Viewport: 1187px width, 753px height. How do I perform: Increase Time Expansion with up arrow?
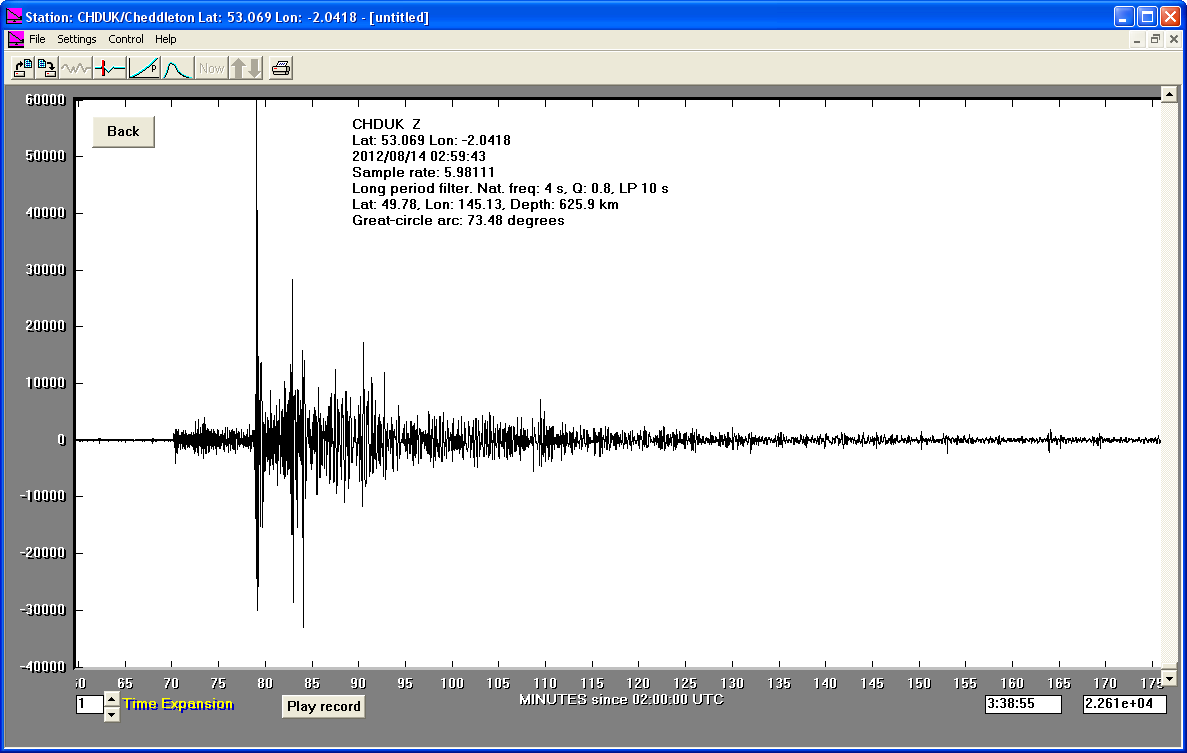[111, 698]
